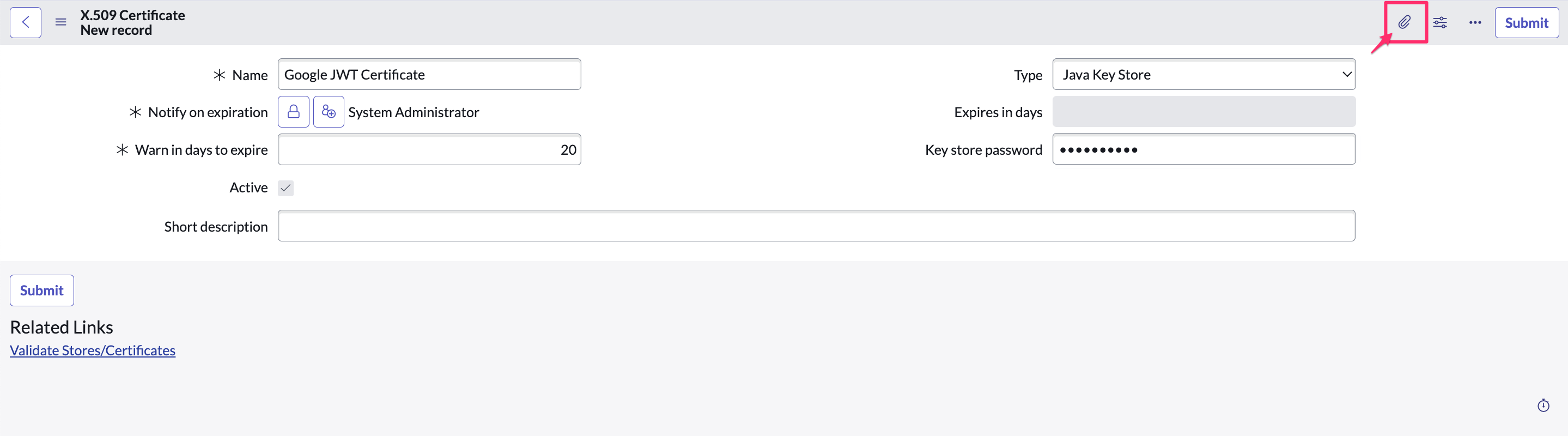Click the top Submit button

(1527, 22)
